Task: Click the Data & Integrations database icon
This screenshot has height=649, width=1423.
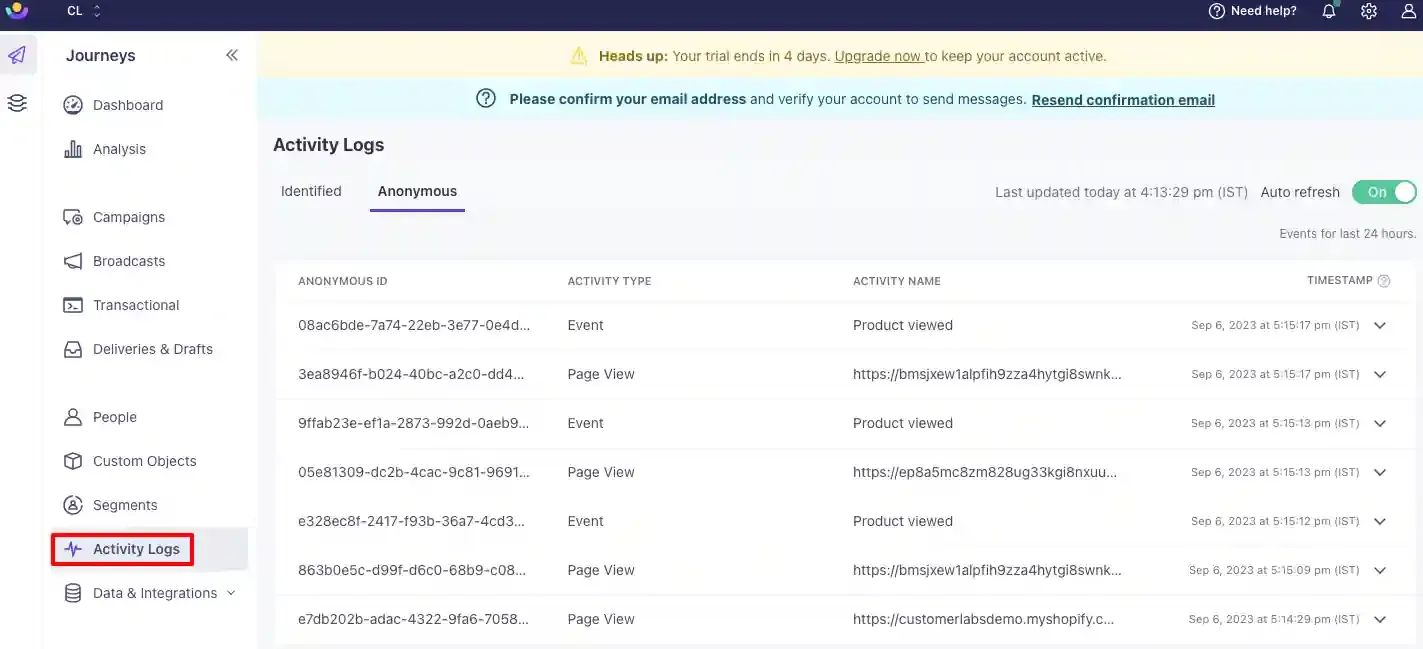Action: click(x=73, y=593)
